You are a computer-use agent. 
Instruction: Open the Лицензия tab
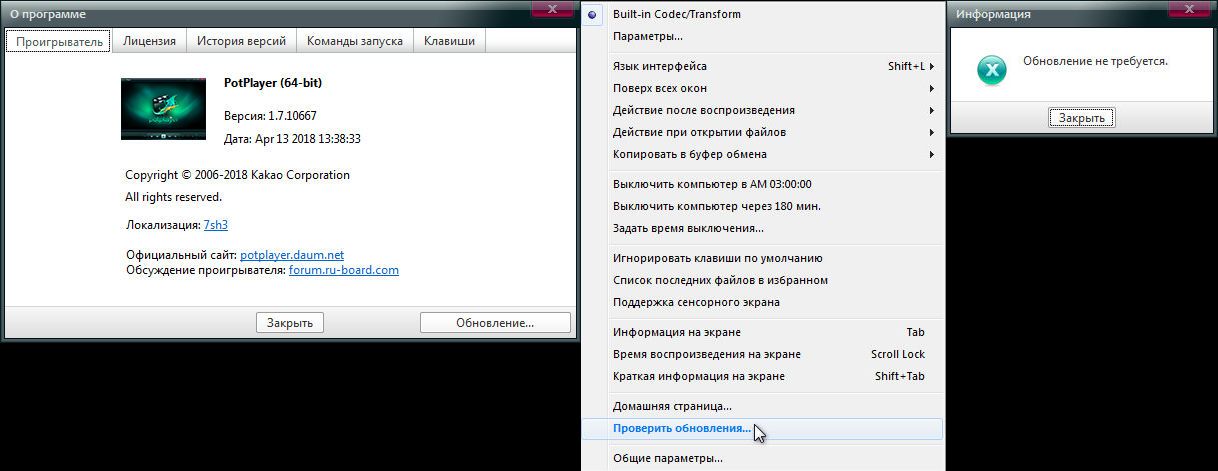[x=149, y=41]
